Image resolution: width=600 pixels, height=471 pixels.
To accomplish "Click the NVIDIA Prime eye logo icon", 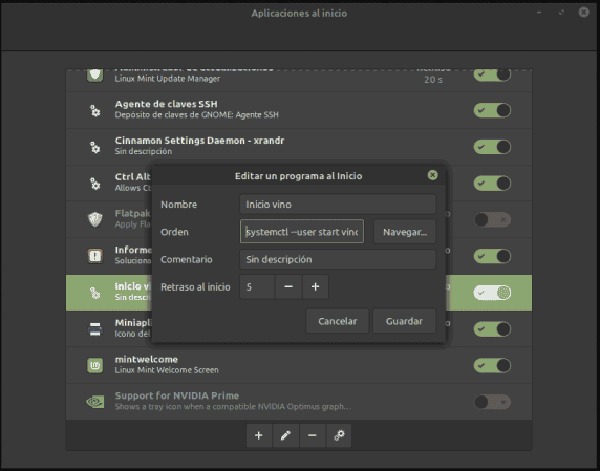I will tap(95, 402).
